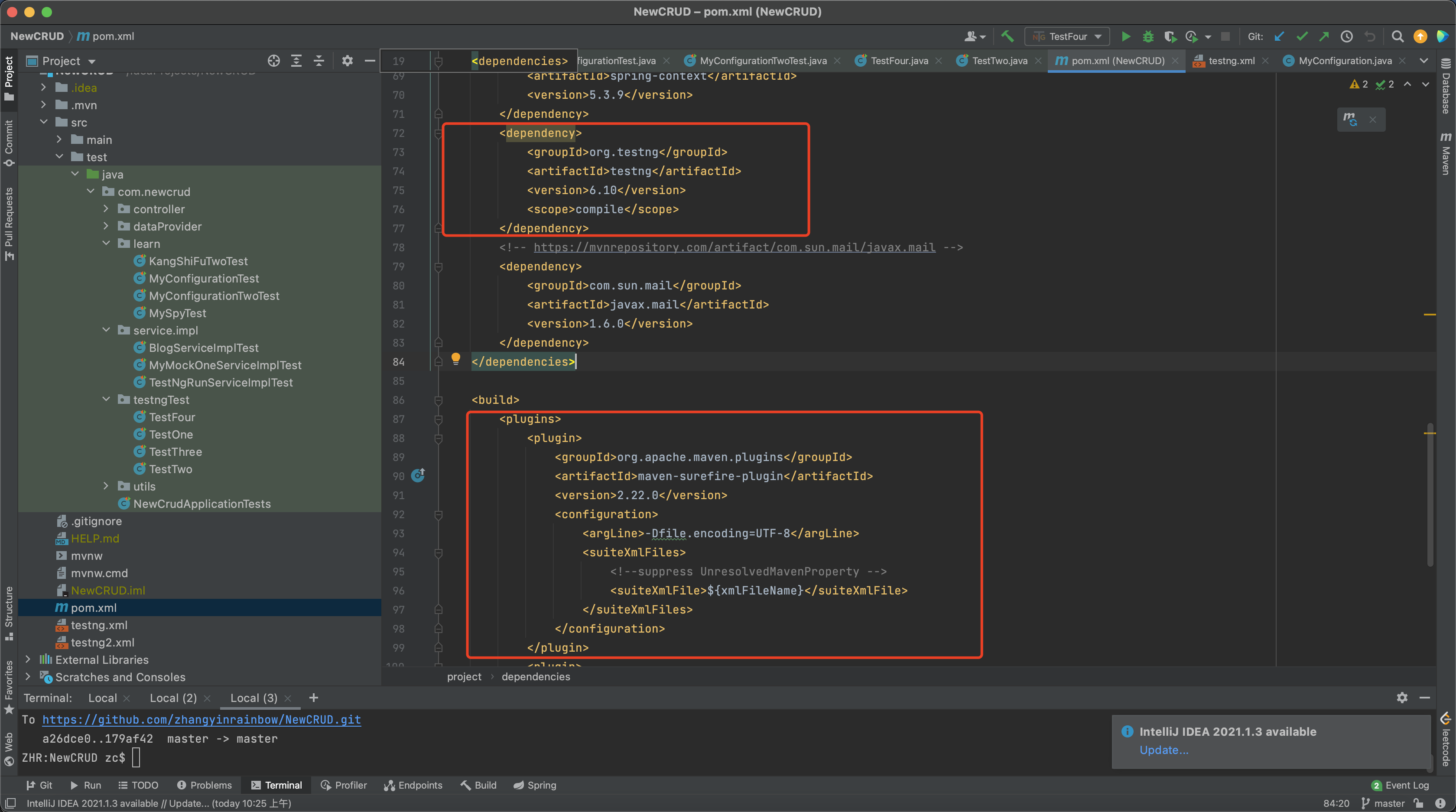
Task: Run the TestFour configuration
Action: [1126, 36]
